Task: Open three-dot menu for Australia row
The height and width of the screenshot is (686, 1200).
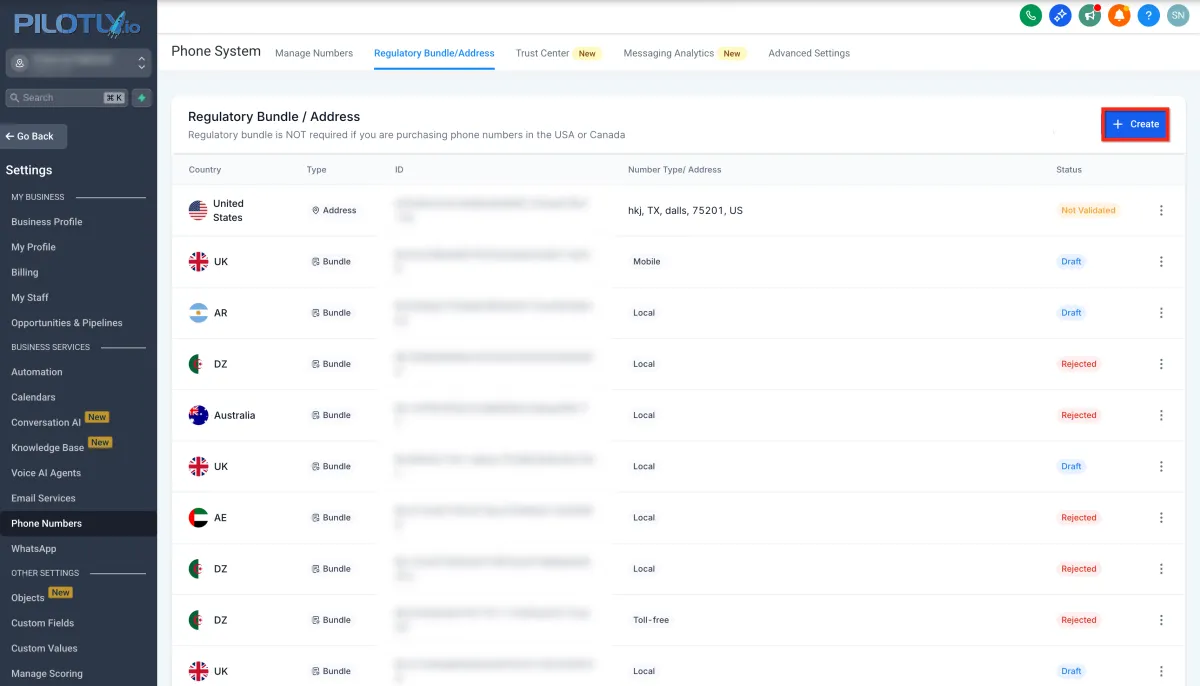Action: pos(1161,415)
